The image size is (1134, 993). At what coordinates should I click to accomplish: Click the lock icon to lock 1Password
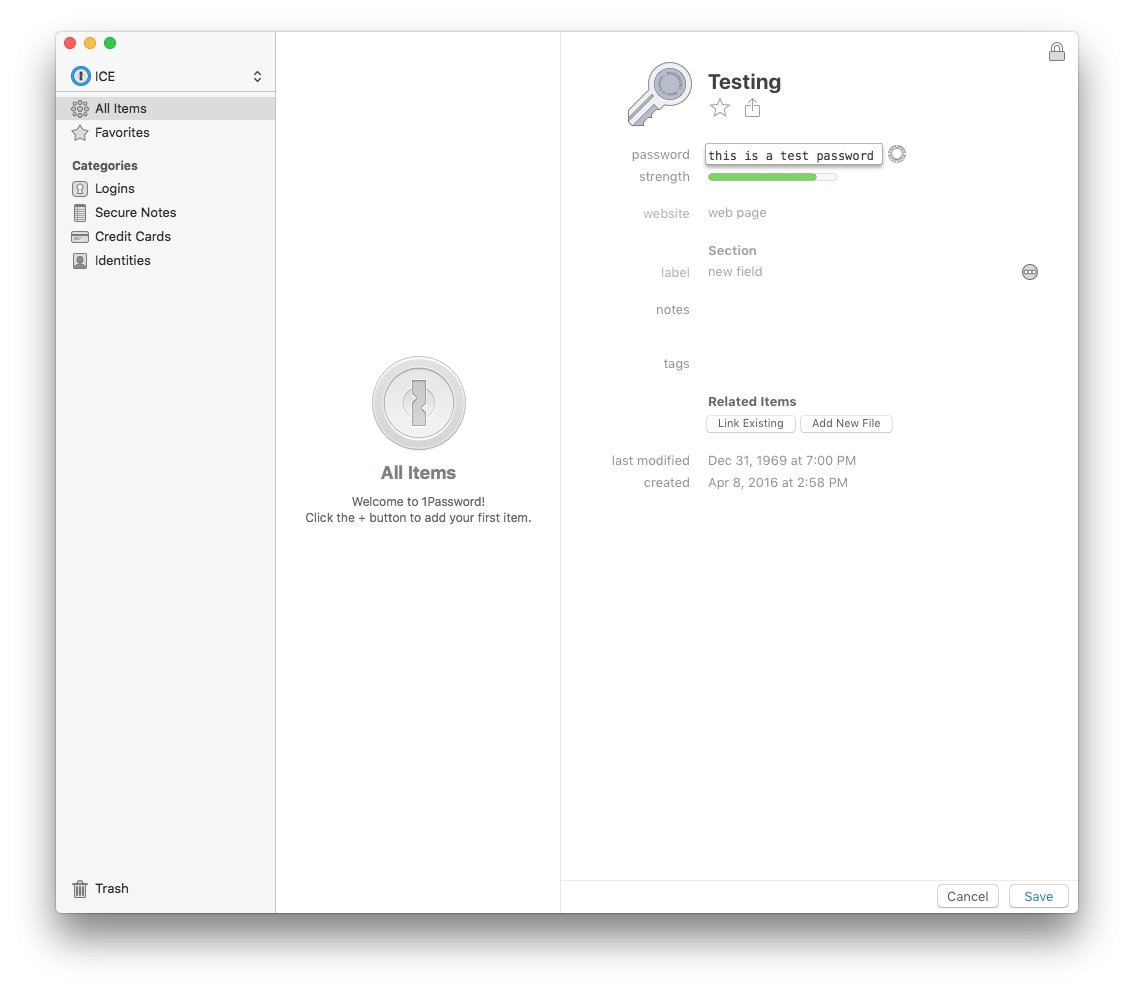pyautogui.click(x=1057, y=51)
